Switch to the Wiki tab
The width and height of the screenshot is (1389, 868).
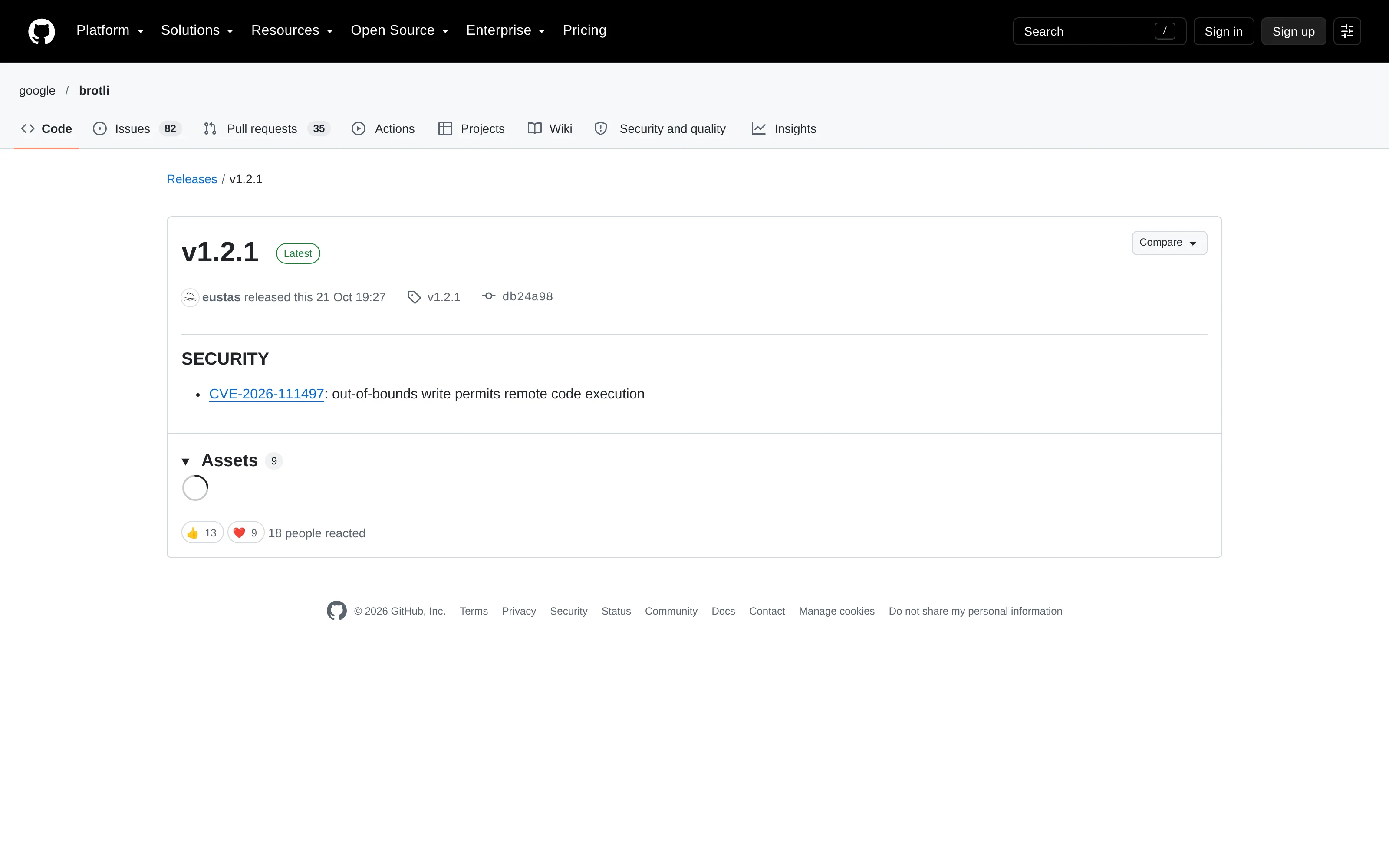550,128
